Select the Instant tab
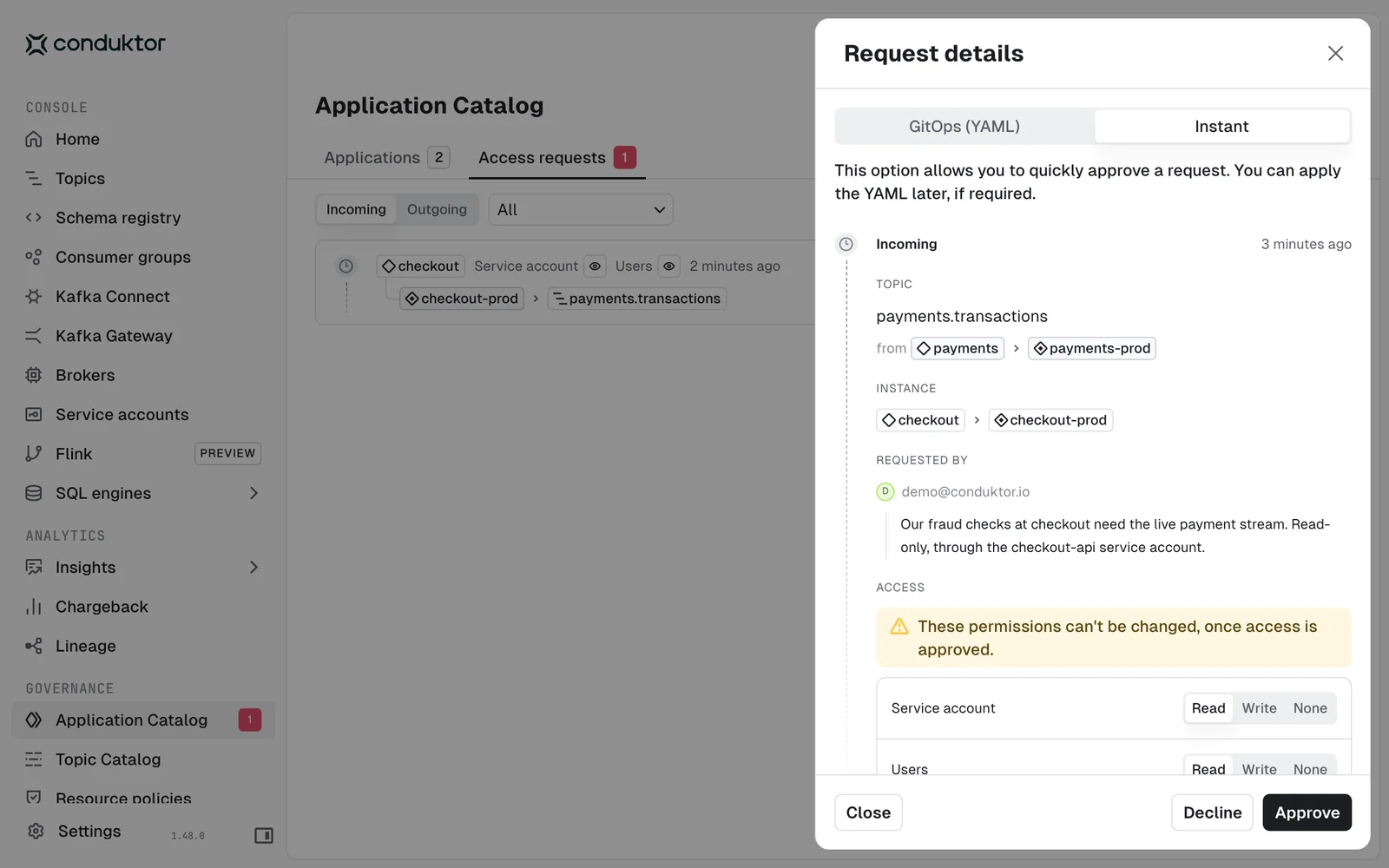This screenshot has height=868, width=1389. [x=1221, y=126]
